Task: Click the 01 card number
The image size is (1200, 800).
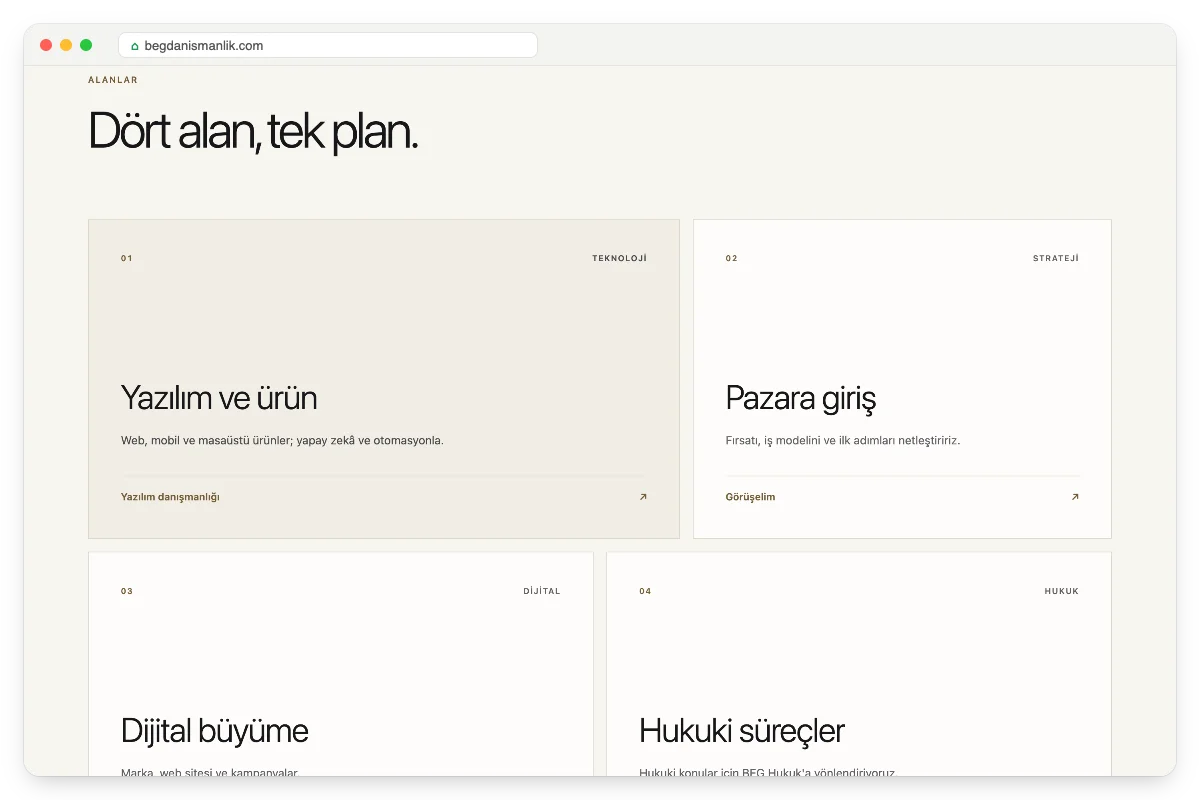Action: tap(127, 258)
